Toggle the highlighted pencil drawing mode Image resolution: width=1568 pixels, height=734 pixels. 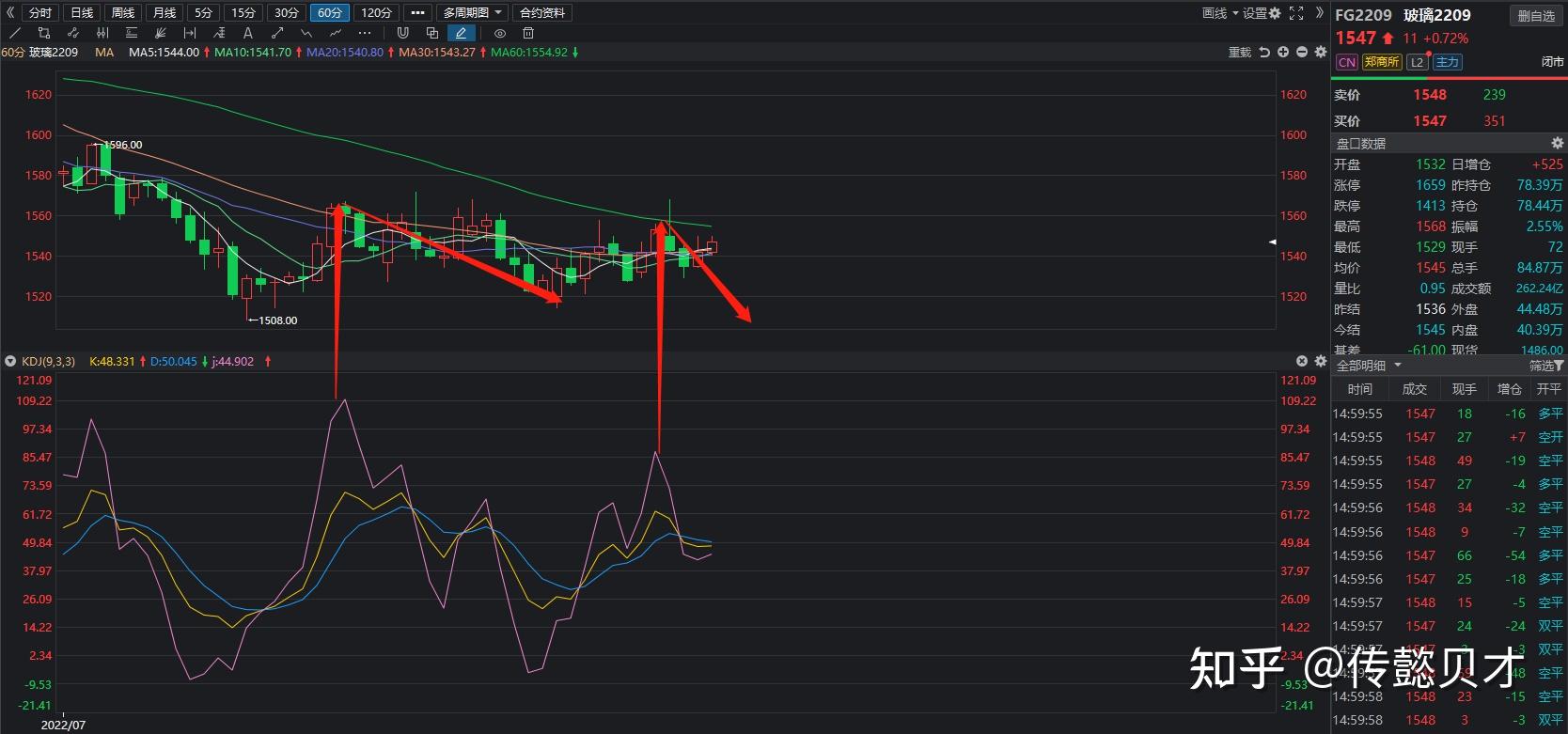[x=461, y=33]
